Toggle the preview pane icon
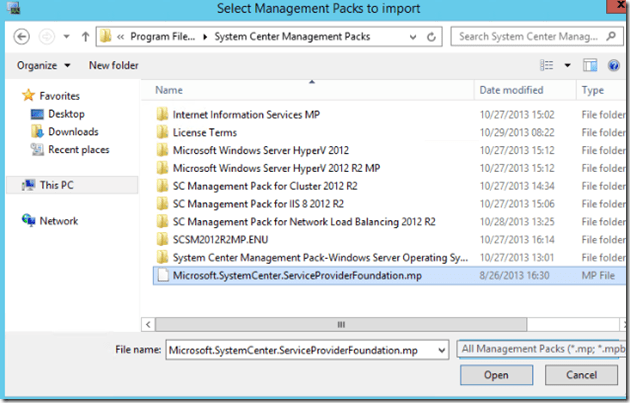 tap(590, 65)
